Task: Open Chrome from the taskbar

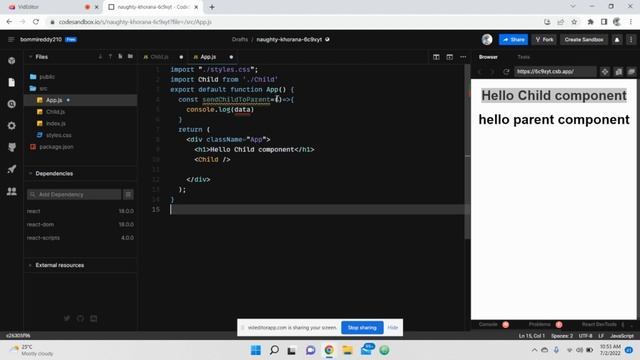Action: [x=329, y=350]
